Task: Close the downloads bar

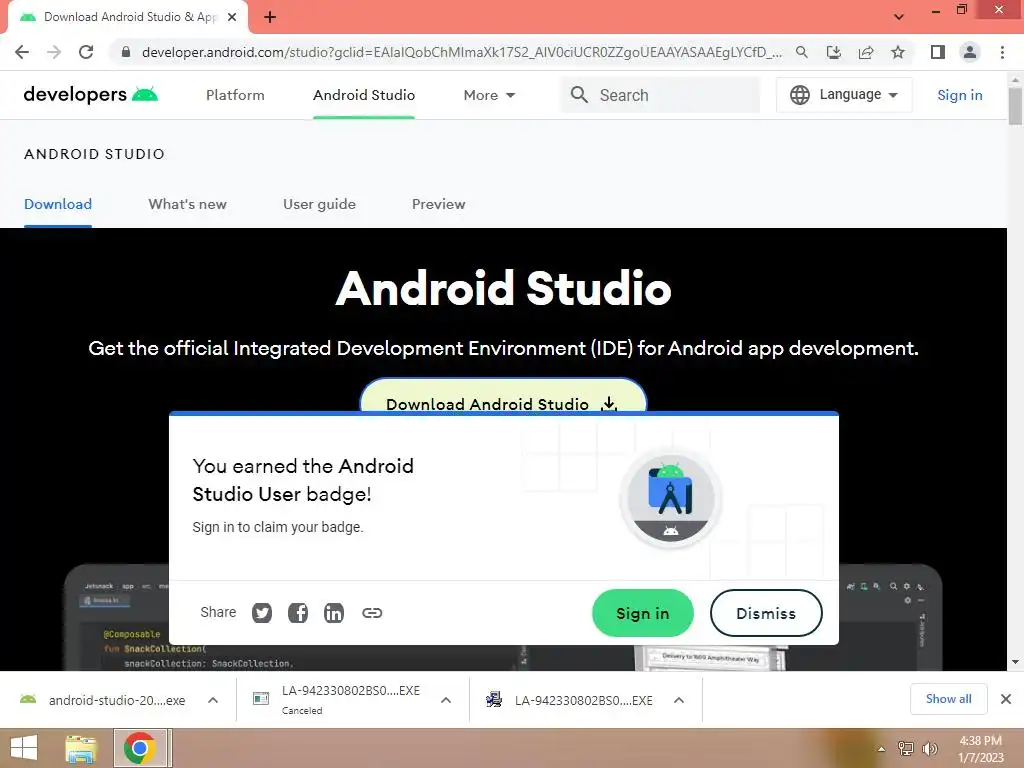Action: [x=1006, y=699]
